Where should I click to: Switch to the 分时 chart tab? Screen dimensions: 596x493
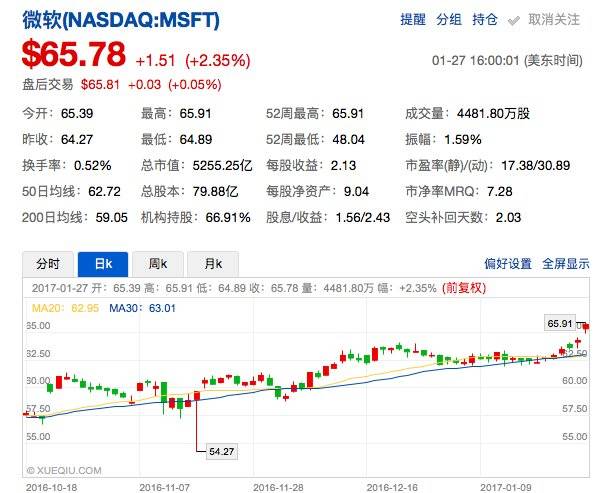tap(48, 264)
